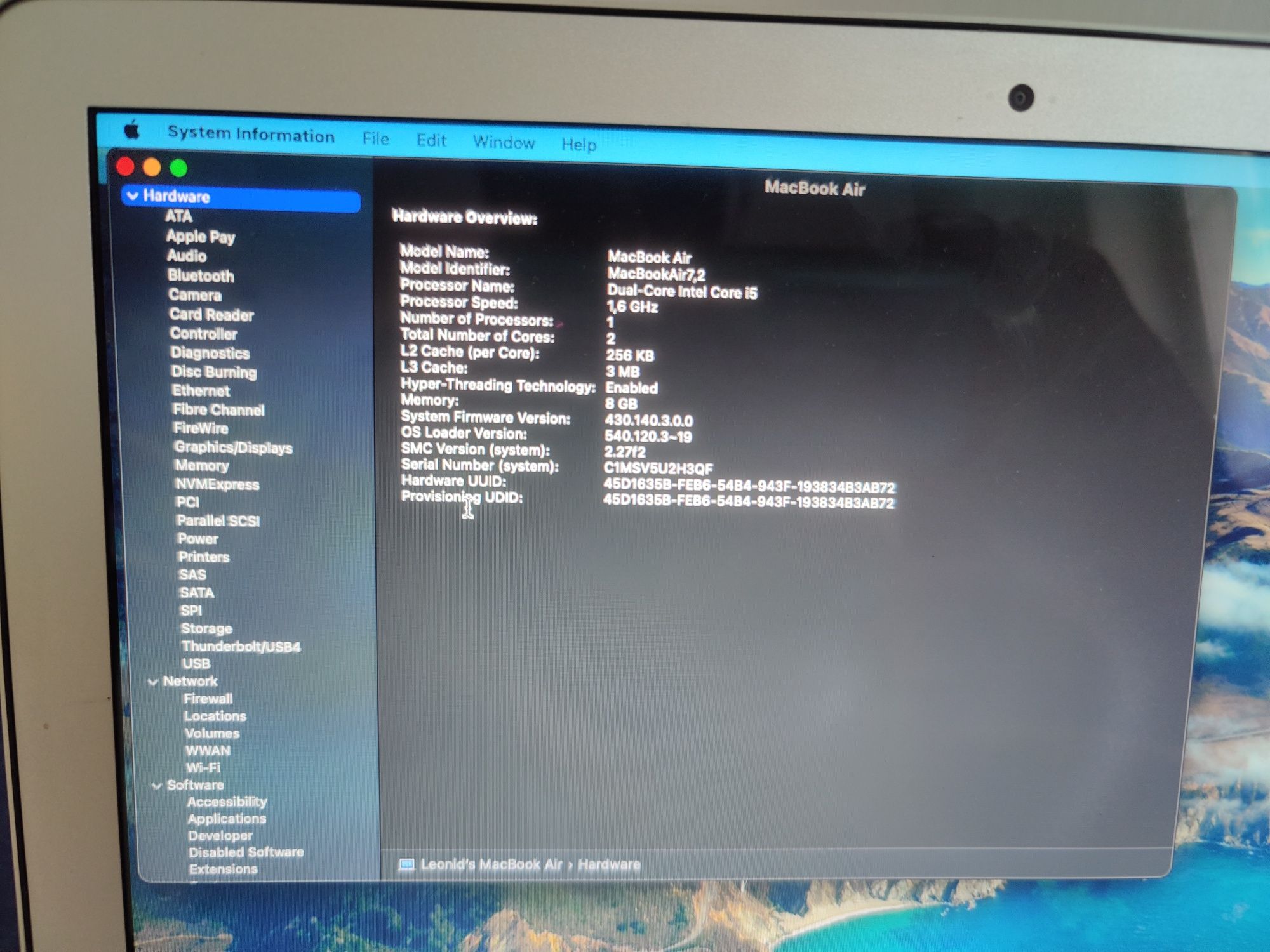Select FireWire in the sidebar
The image size is (1270, 952).
click(x=201, y=428)
